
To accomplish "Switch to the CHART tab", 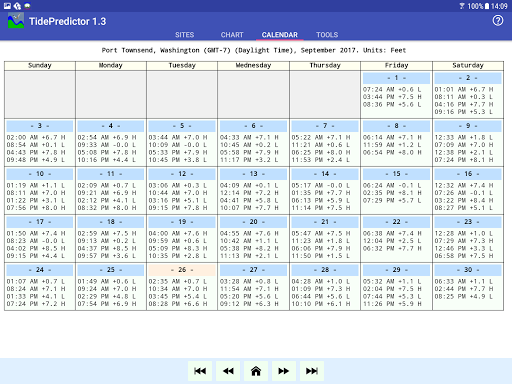I will pyautogui.click(x=232, y=35).
